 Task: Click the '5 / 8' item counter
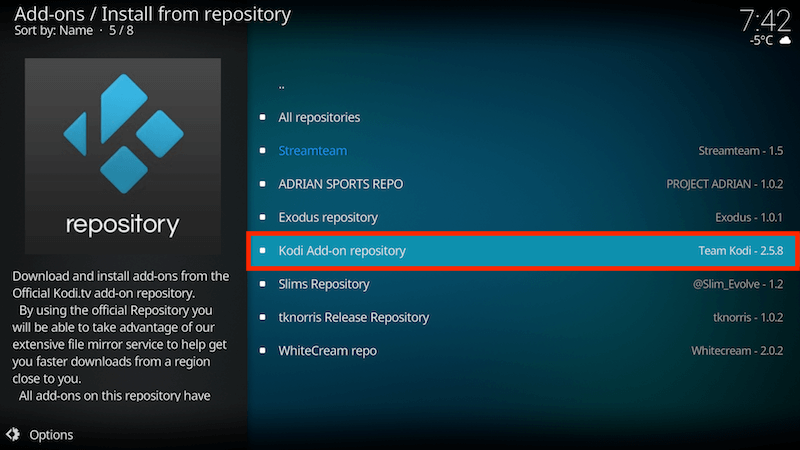click(121, 31)
